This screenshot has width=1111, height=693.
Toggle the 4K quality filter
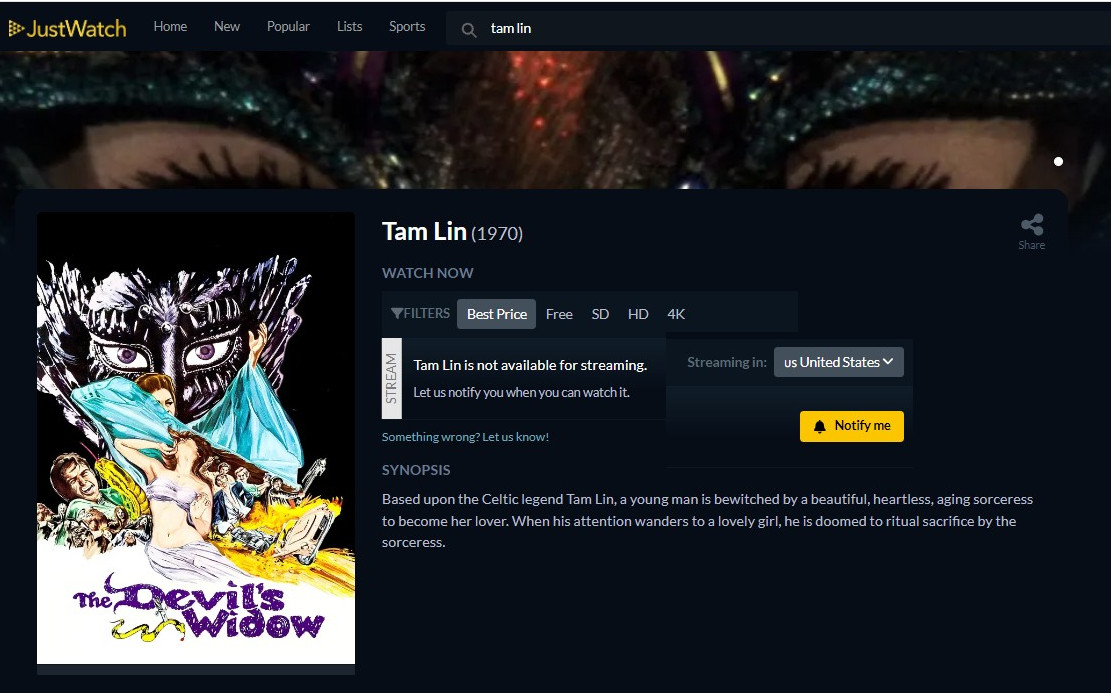pos(676,314)
